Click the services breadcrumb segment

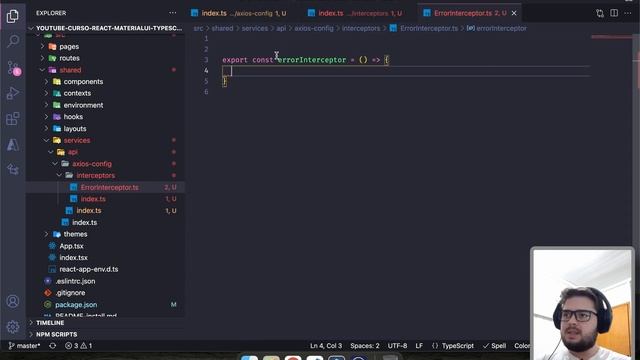pos(255,29)
